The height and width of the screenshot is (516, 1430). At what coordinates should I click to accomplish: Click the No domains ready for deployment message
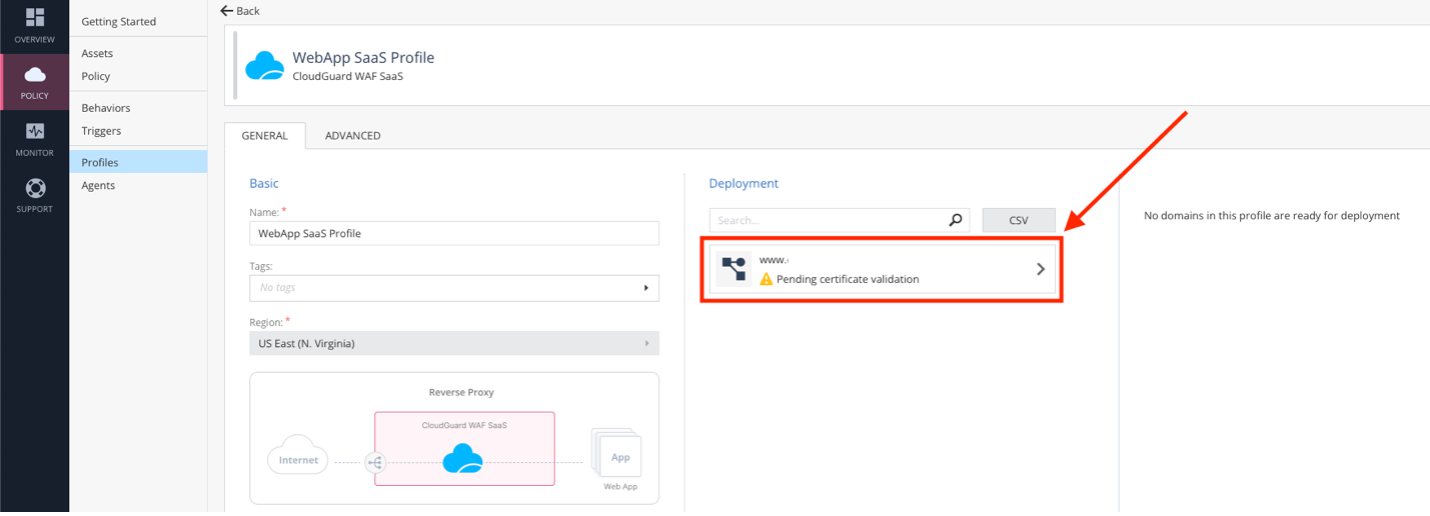tap(1272, 215)
